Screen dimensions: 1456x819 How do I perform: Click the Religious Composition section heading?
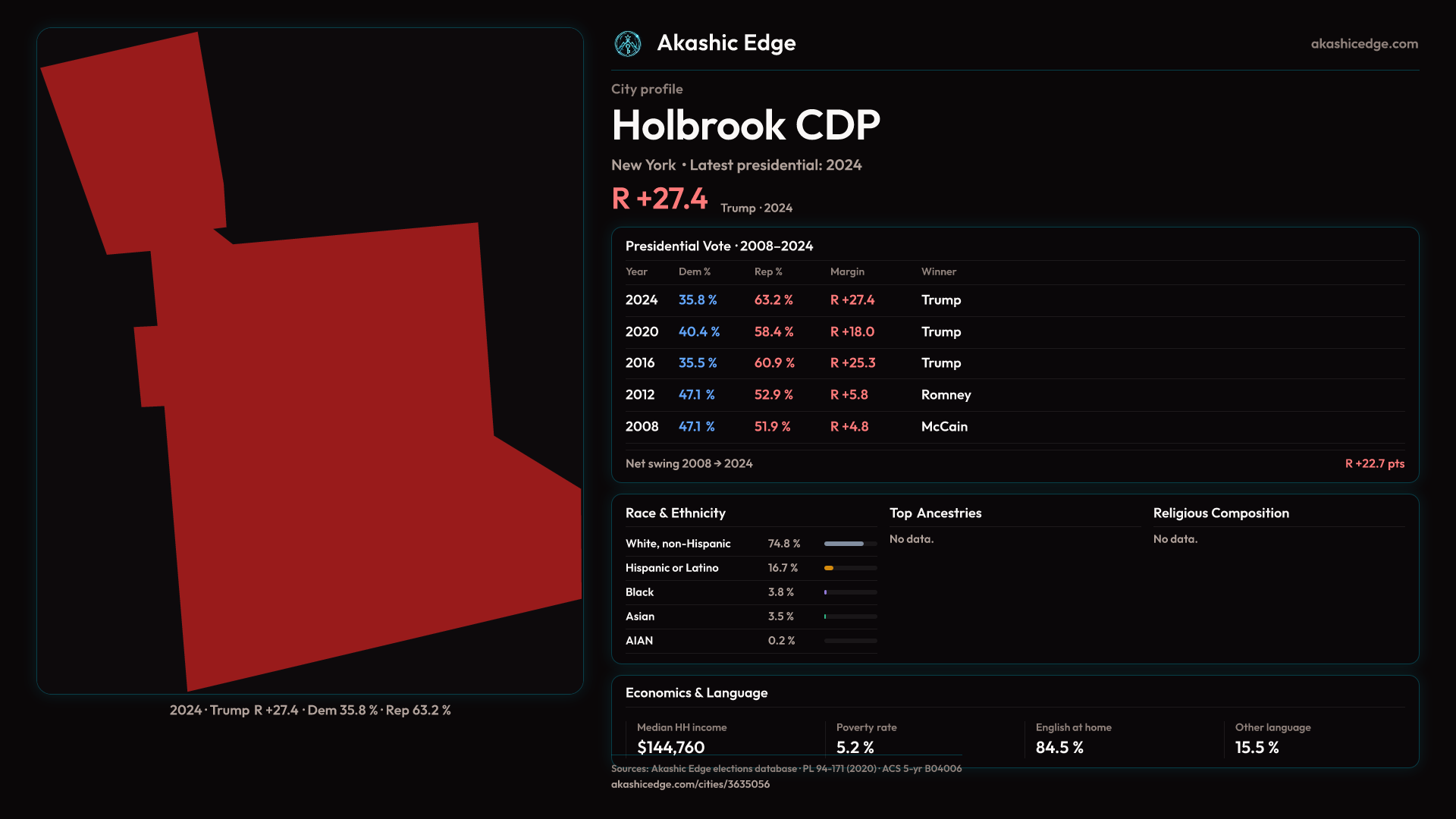coord(1221,513)
